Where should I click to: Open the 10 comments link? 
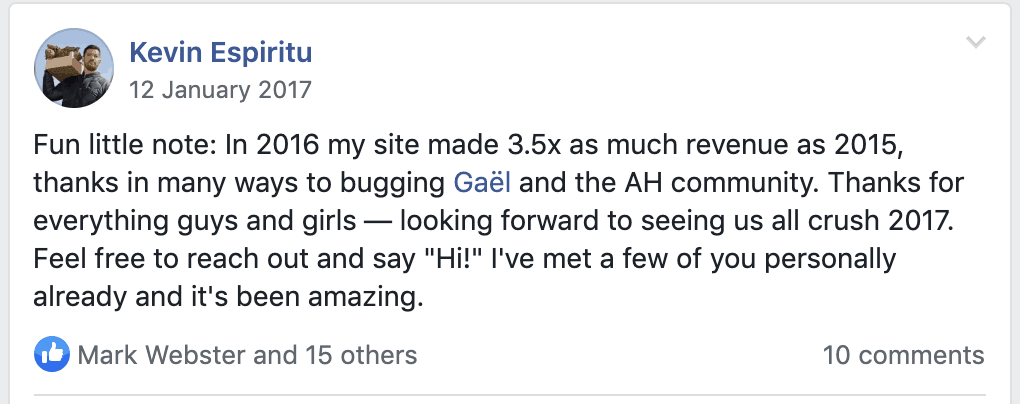point(902,354)
